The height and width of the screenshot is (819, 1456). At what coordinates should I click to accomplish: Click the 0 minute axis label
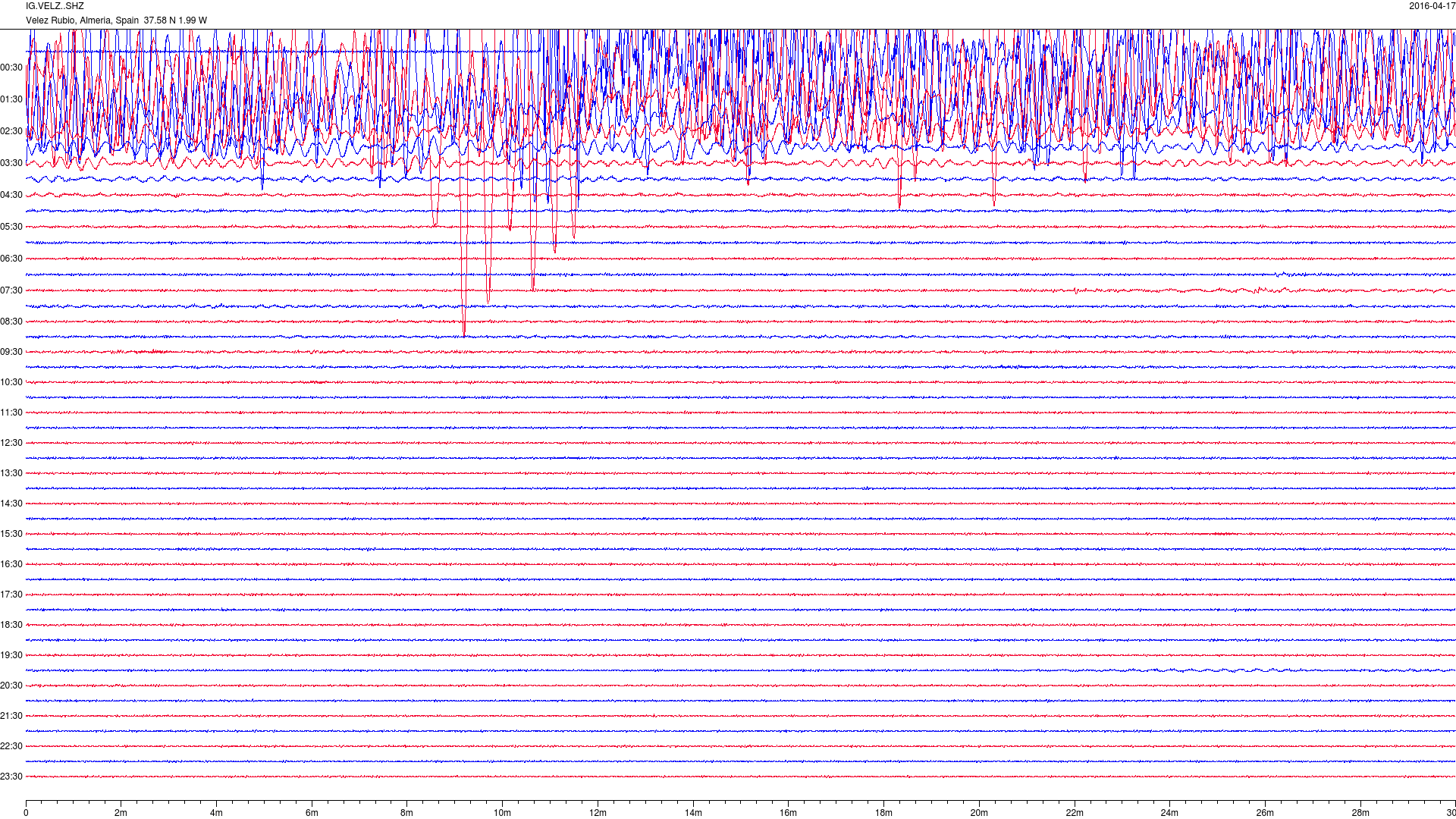click(26, 813)
